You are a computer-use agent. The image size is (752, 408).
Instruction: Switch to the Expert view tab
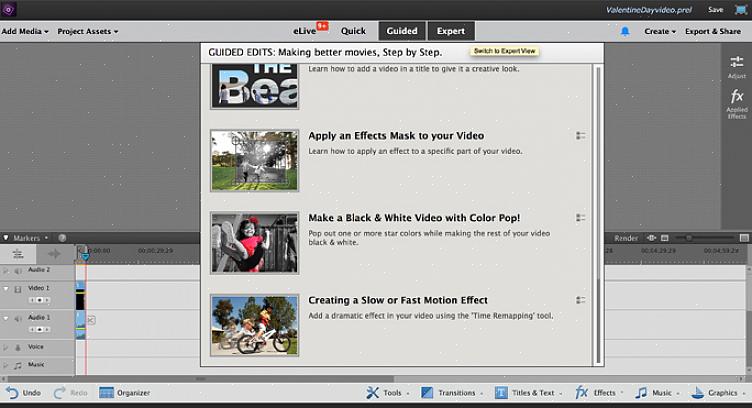pos(451,31)
